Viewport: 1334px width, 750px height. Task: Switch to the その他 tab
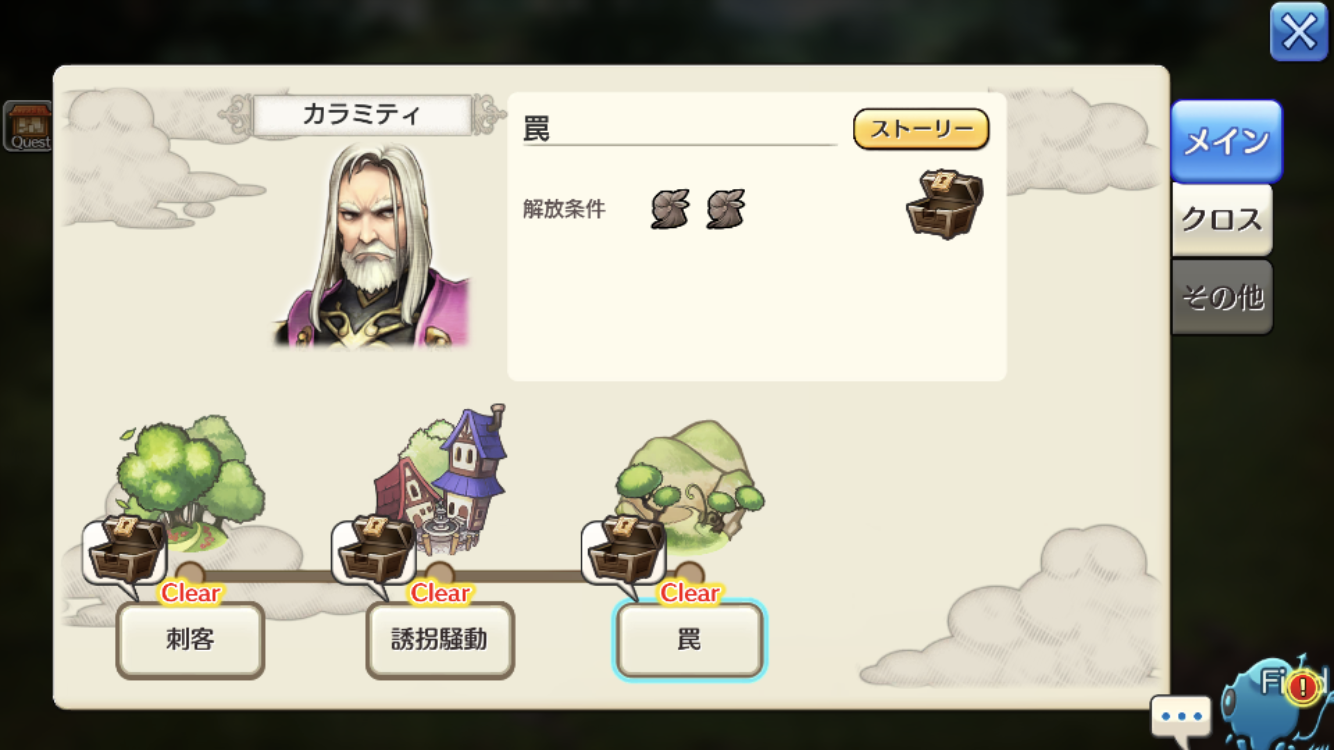1222,297
